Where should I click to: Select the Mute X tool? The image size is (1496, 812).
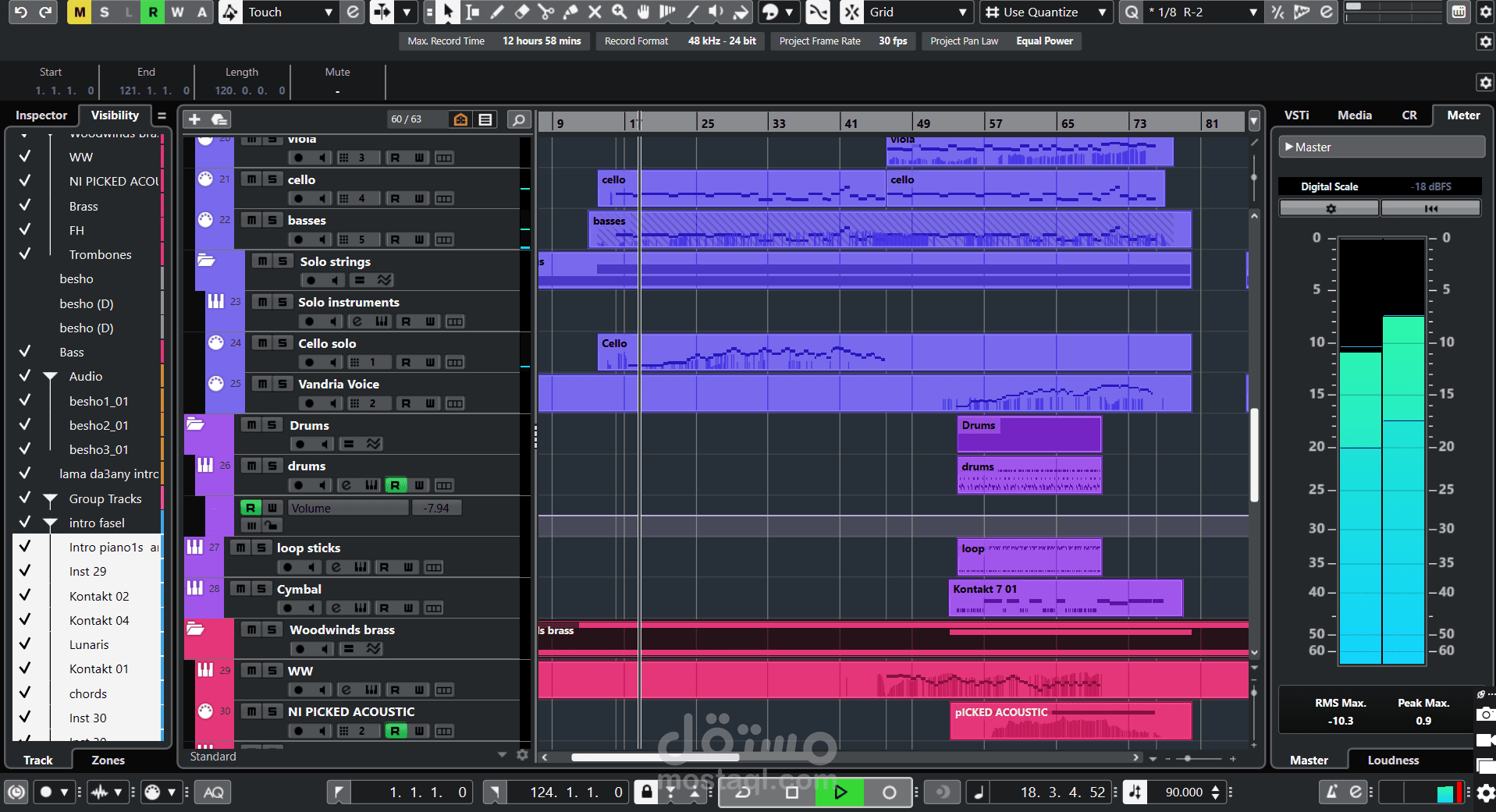pos(595,12)
